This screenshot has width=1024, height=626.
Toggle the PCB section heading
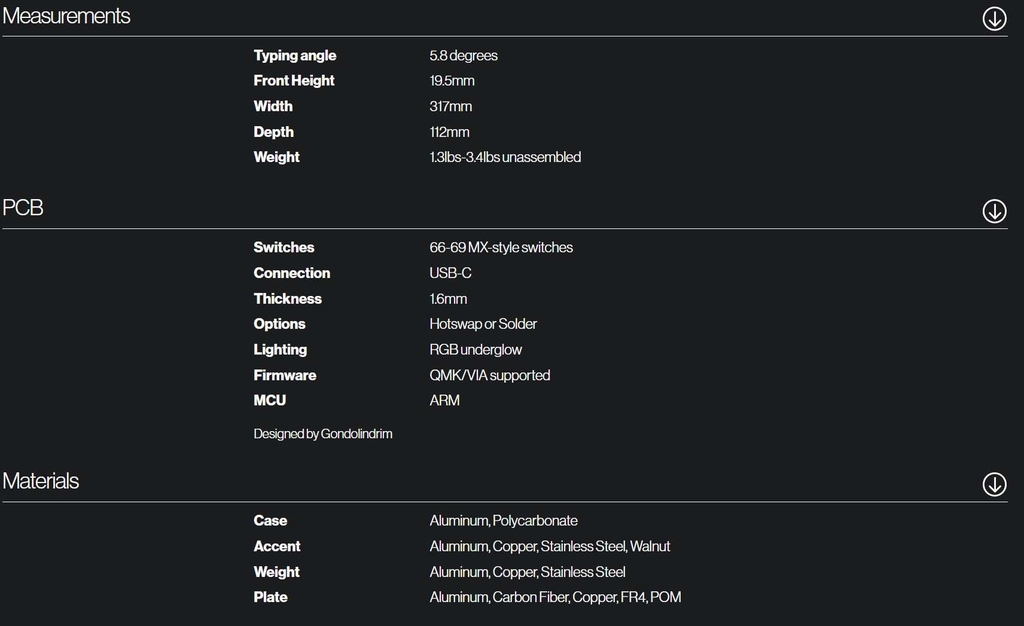[23, 208]
